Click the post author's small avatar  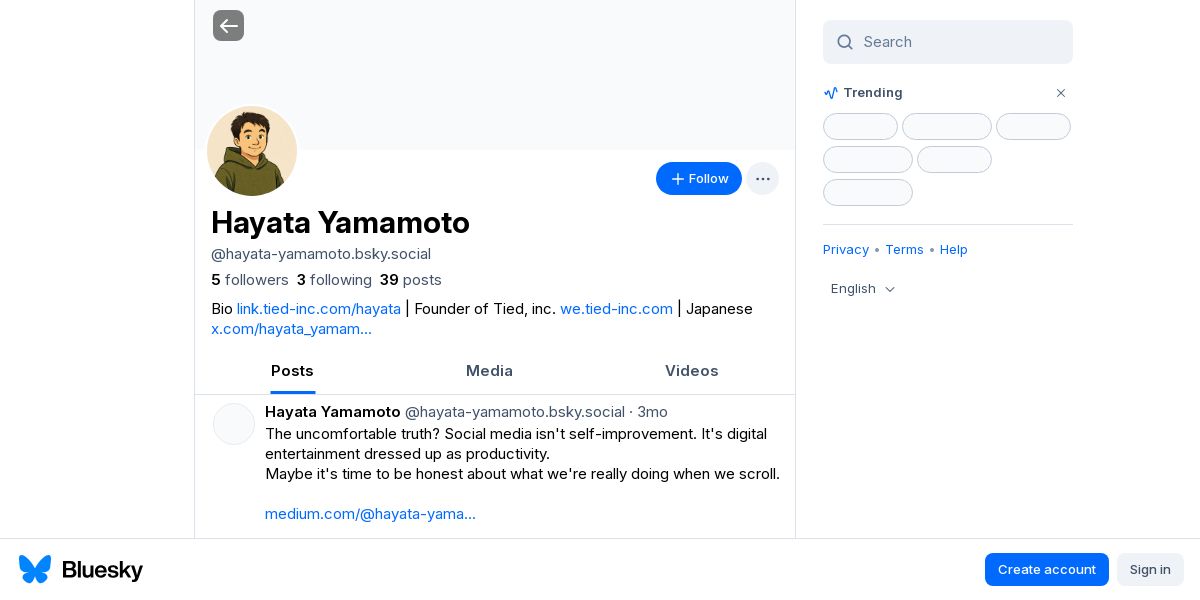234,424
